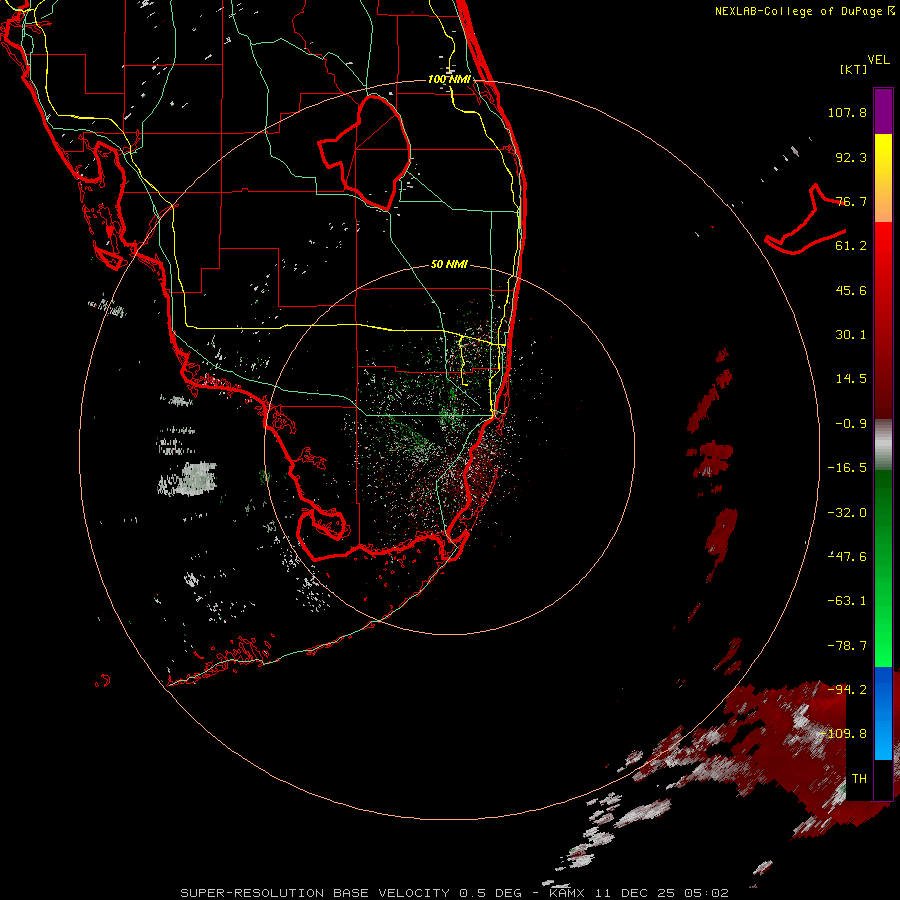Screen dimensions: 900x900
Task: Click the large gray echo patch in the Gulf
Action: click(198, 479)
